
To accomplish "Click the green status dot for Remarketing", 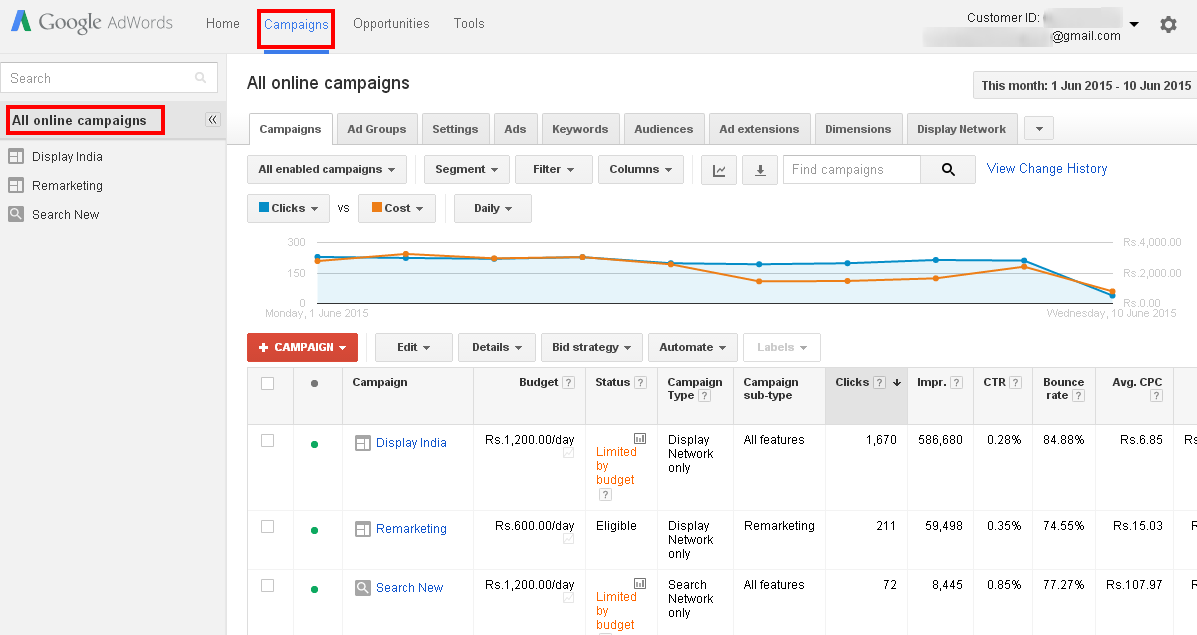I will (x=315, y=530).
